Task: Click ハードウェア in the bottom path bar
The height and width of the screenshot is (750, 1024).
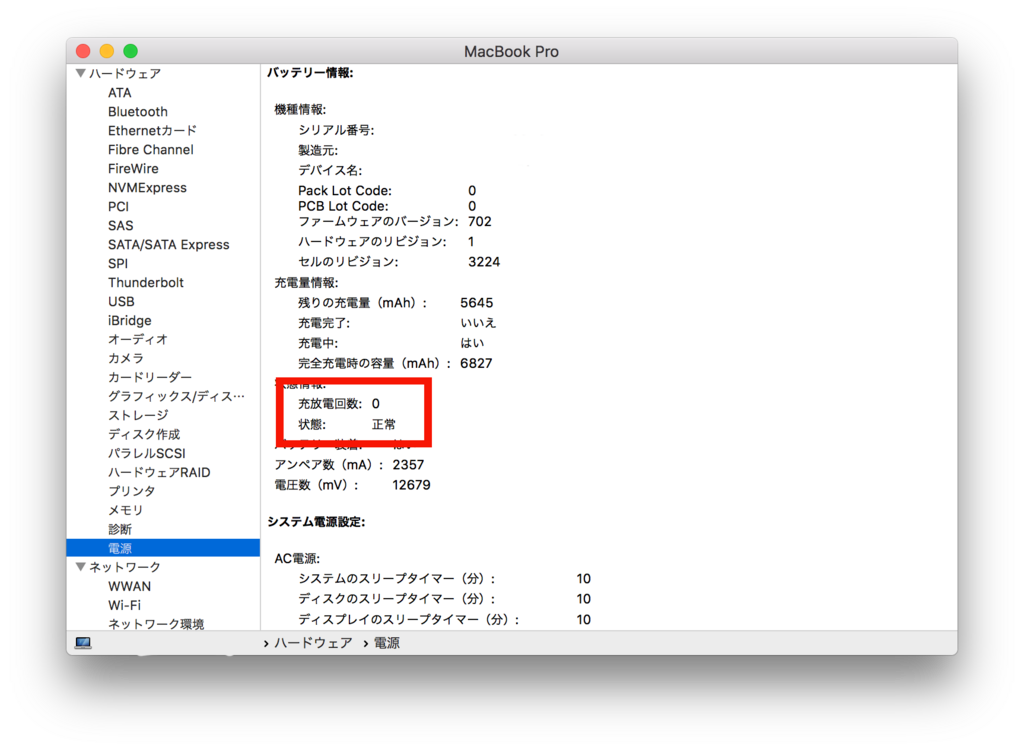Action: (313, 643)
